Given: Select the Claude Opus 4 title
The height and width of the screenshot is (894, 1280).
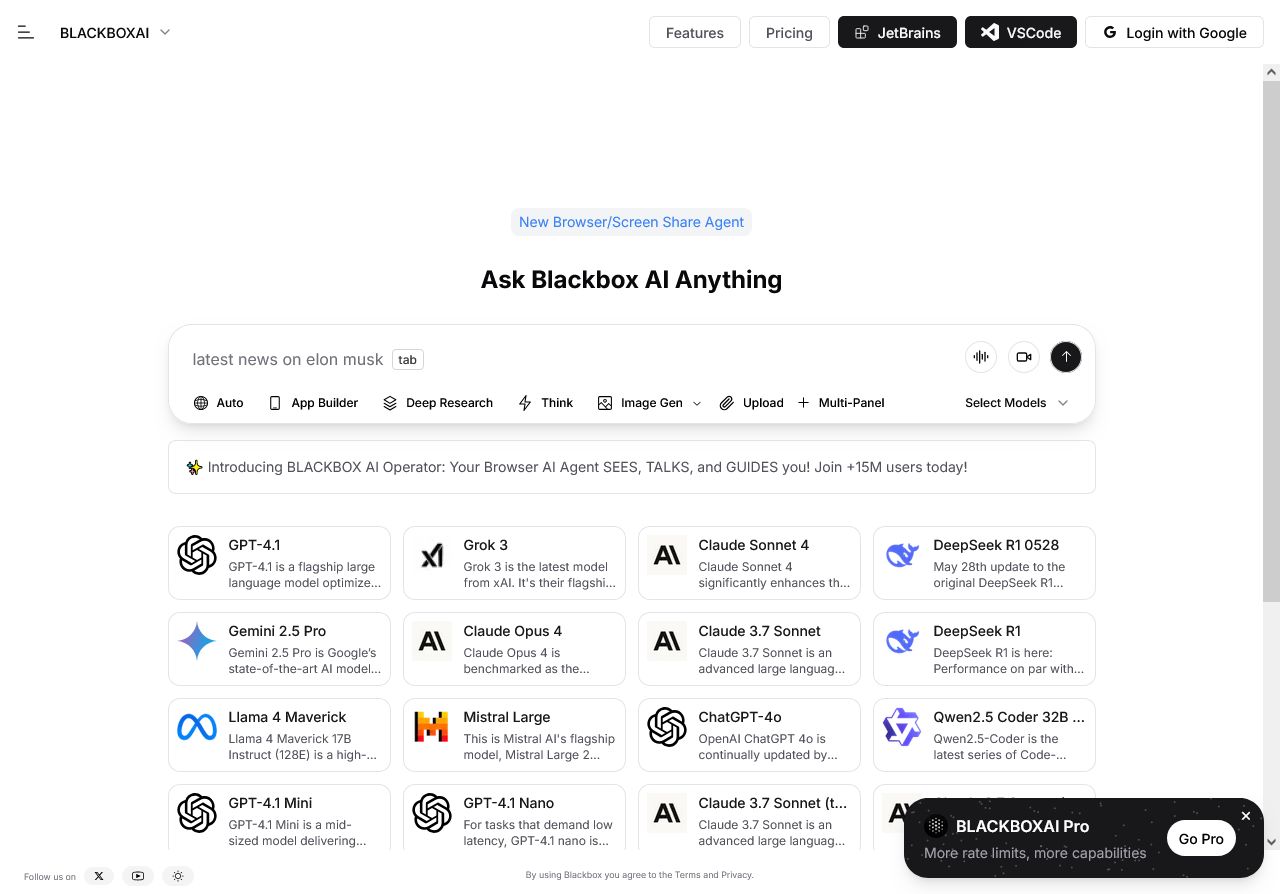Looking at the screenshot, I should point(512,631).
